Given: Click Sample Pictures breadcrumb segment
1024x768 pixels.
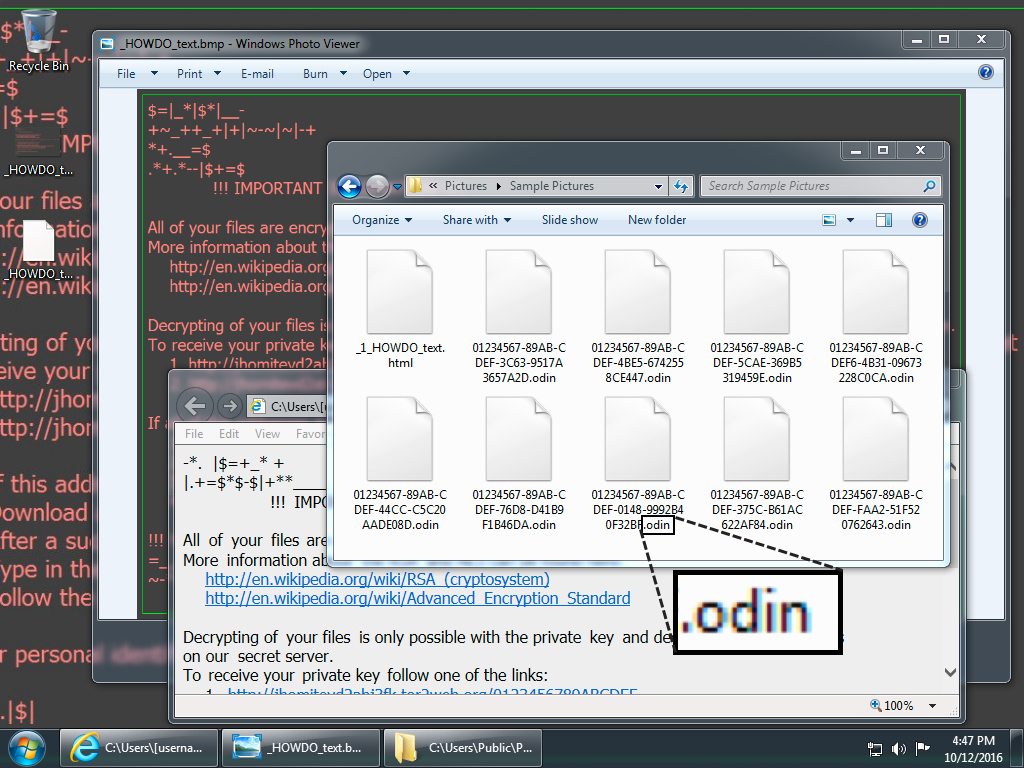Looking at the screenshot, I should [x=552, y=186].
